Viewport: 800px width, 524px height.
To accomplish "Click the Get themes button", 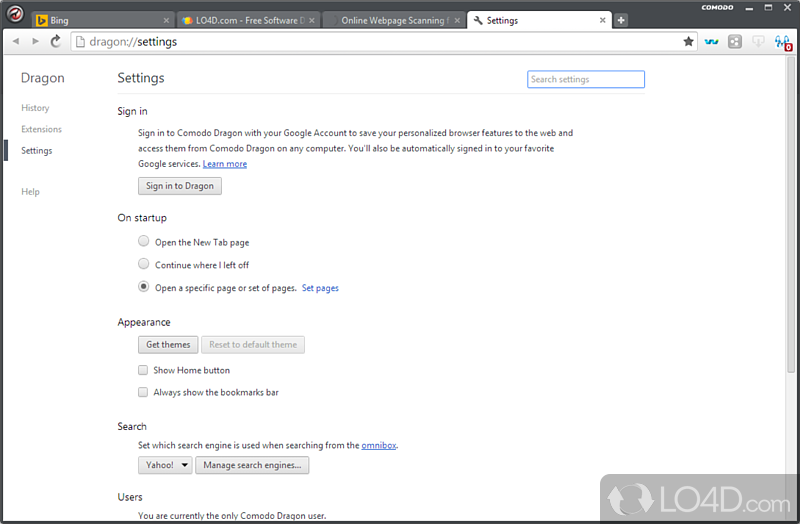I will click(168, 344).
